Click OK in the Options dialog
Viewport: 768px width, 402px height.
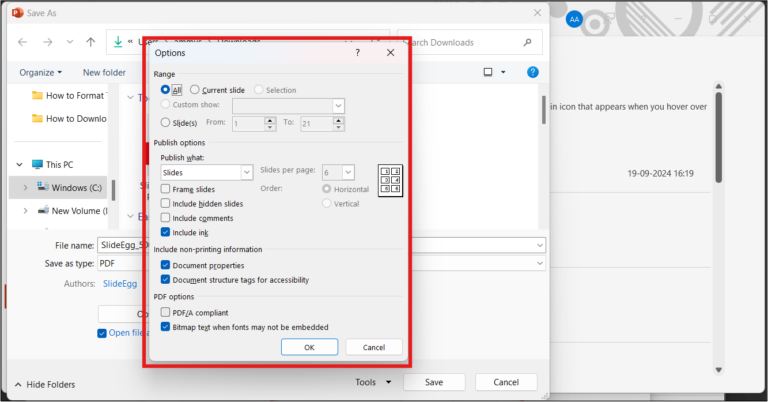click(x=310, y=347)
